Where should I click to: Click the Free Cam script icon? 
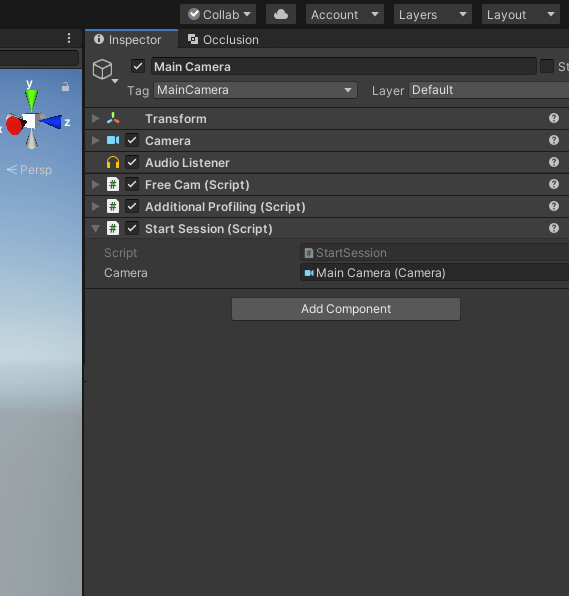coord(113,185)
